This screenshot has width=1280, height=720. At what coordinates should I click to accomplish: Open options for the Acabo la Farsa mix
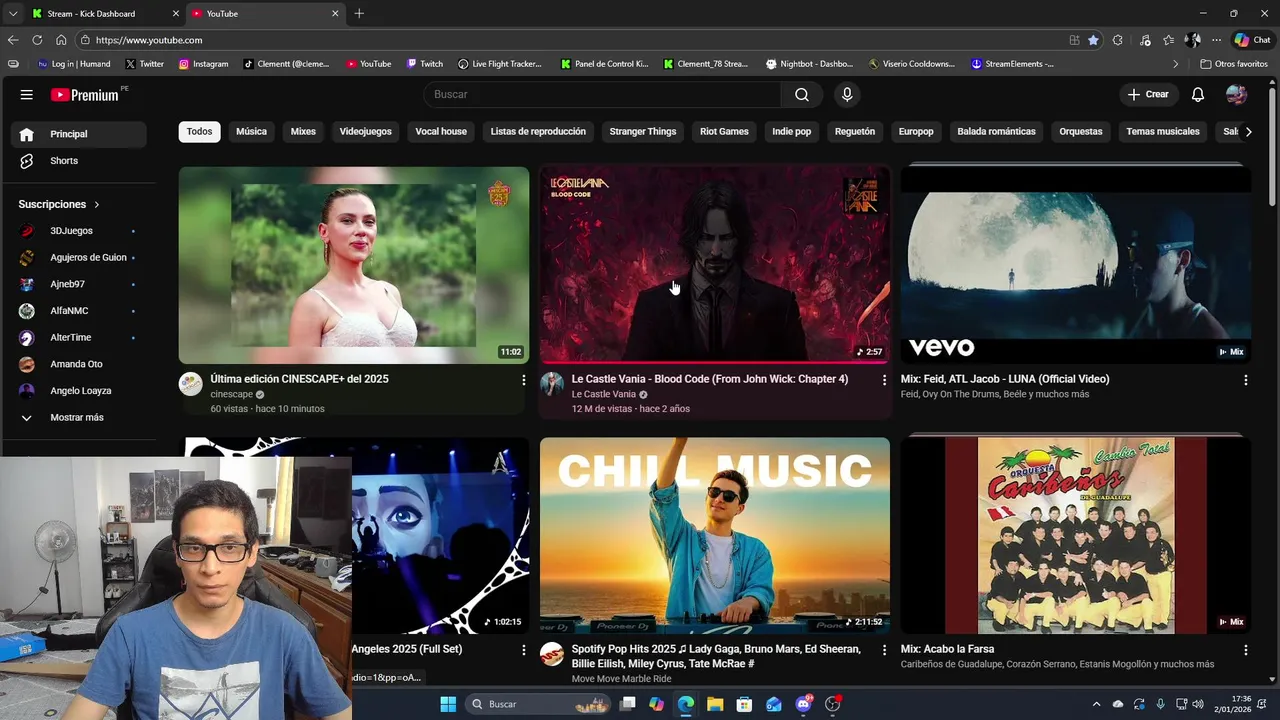tap(1245, 650)
